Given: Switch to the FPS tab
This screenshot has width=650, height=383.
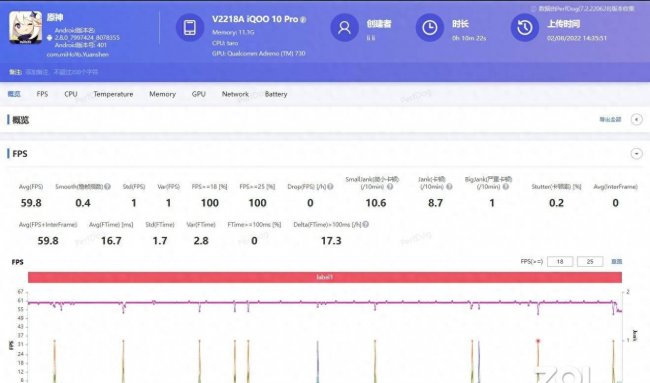Looking at the screenshot, I should 42,94.
